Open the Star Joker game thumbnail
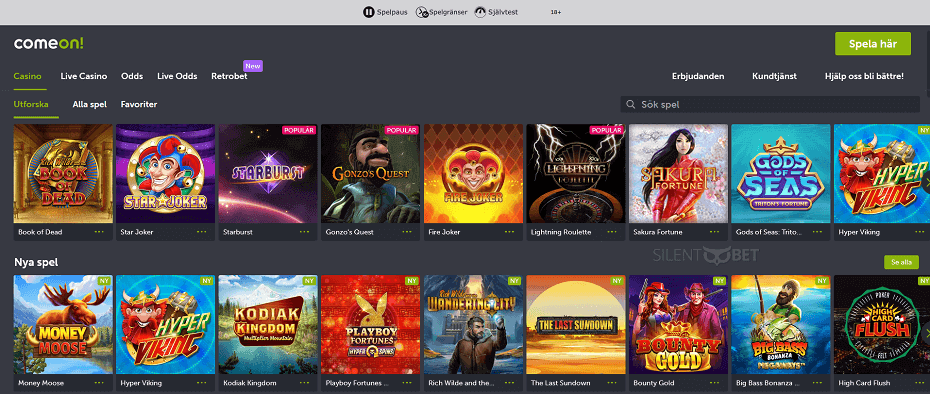 pos(165,173)
